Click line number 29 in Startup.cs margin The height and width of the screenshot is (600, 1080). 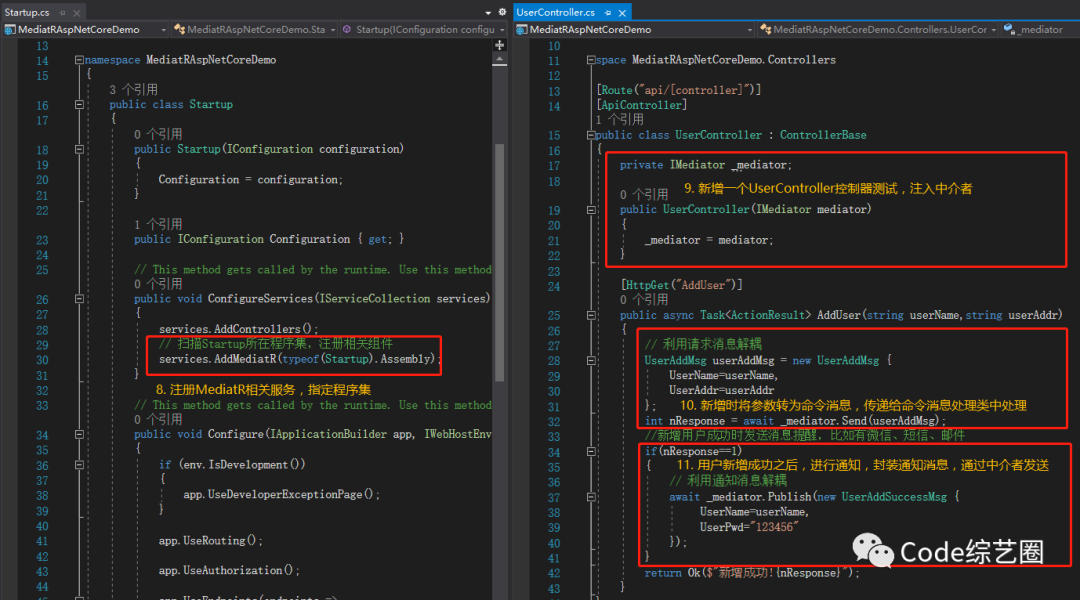pyautogui.click(x=42, y=345)
